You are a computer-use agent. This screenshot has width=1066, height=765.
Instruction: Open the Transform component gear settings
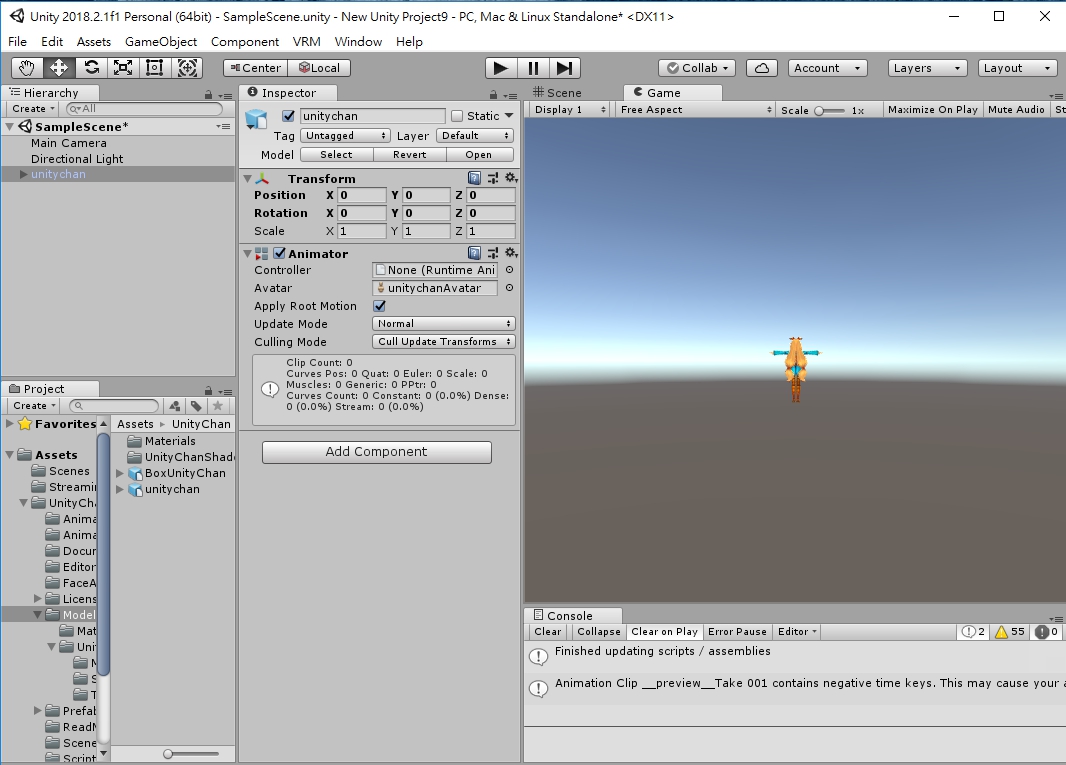[x=511, y=178]
